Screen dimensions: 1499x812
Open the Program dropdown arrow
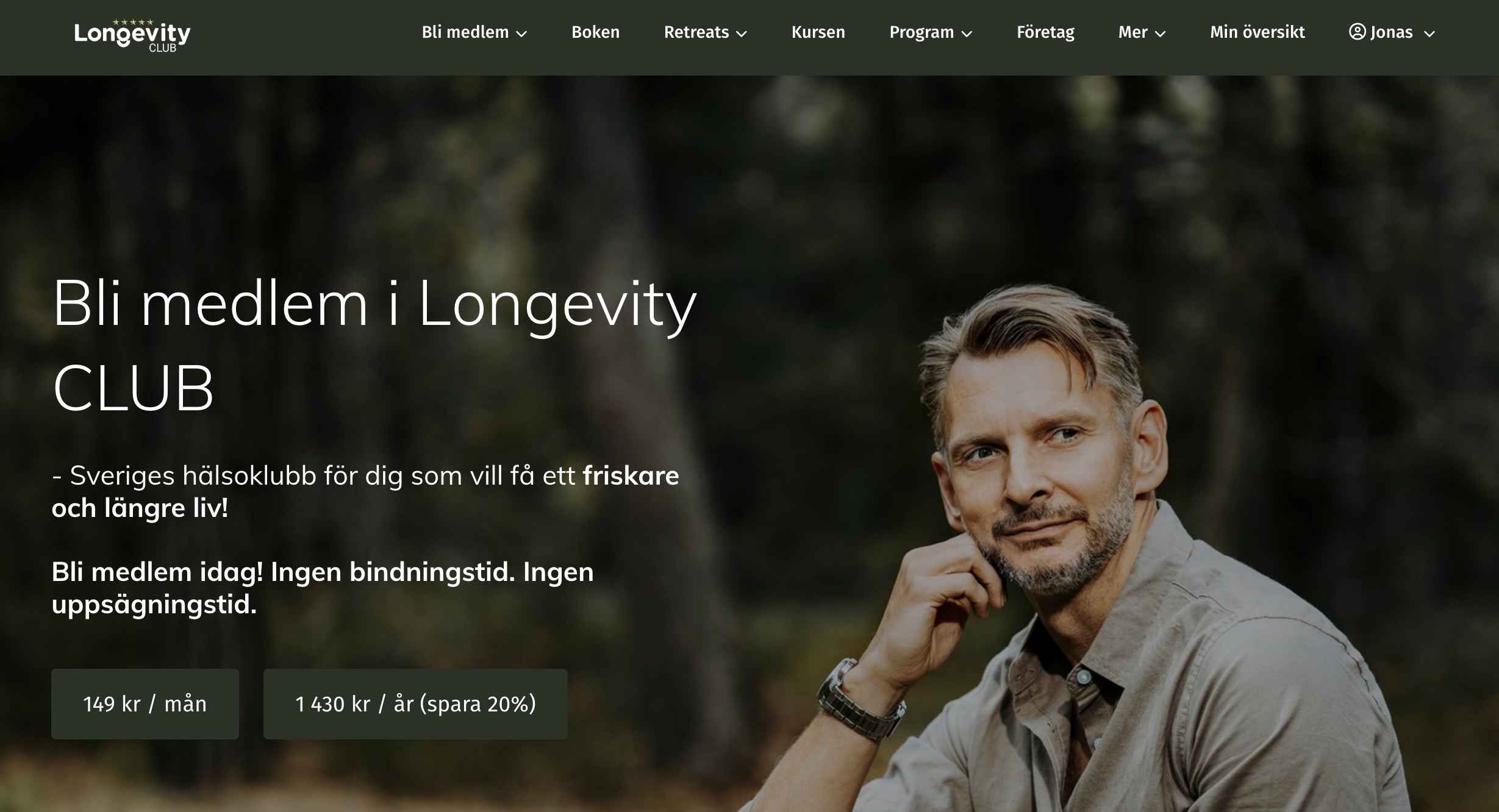tap(967, 34)
